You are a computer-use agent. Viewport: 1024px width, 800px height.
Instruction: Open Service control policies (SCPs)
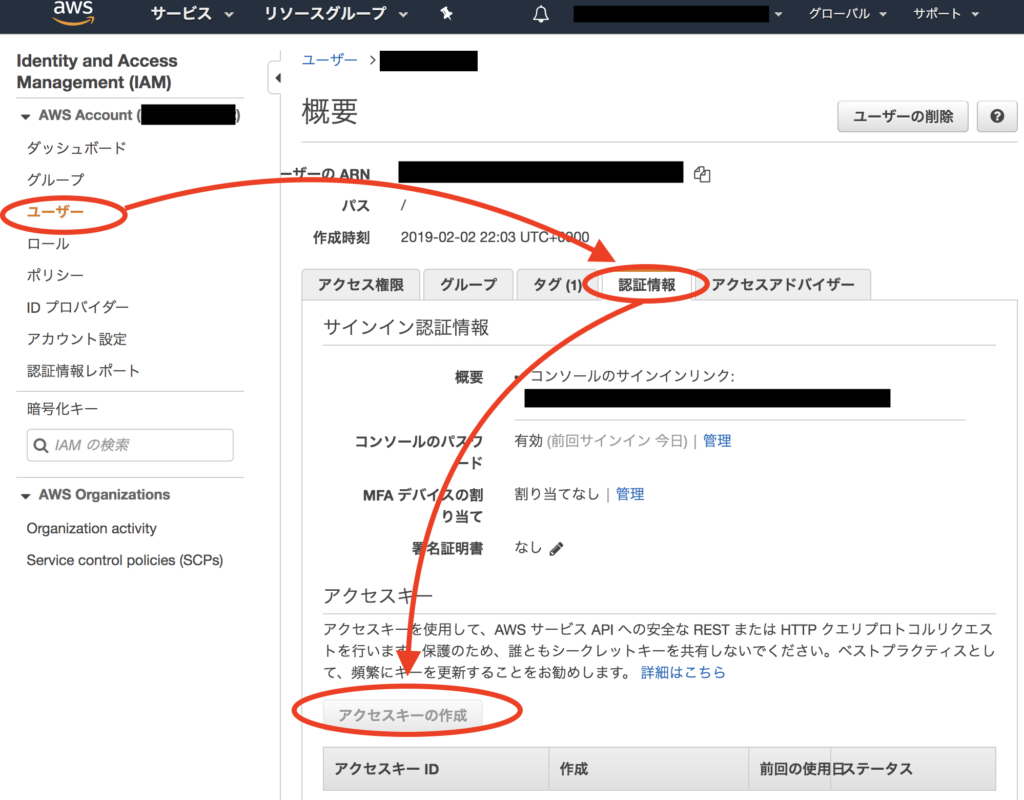[x=125, y=560]
